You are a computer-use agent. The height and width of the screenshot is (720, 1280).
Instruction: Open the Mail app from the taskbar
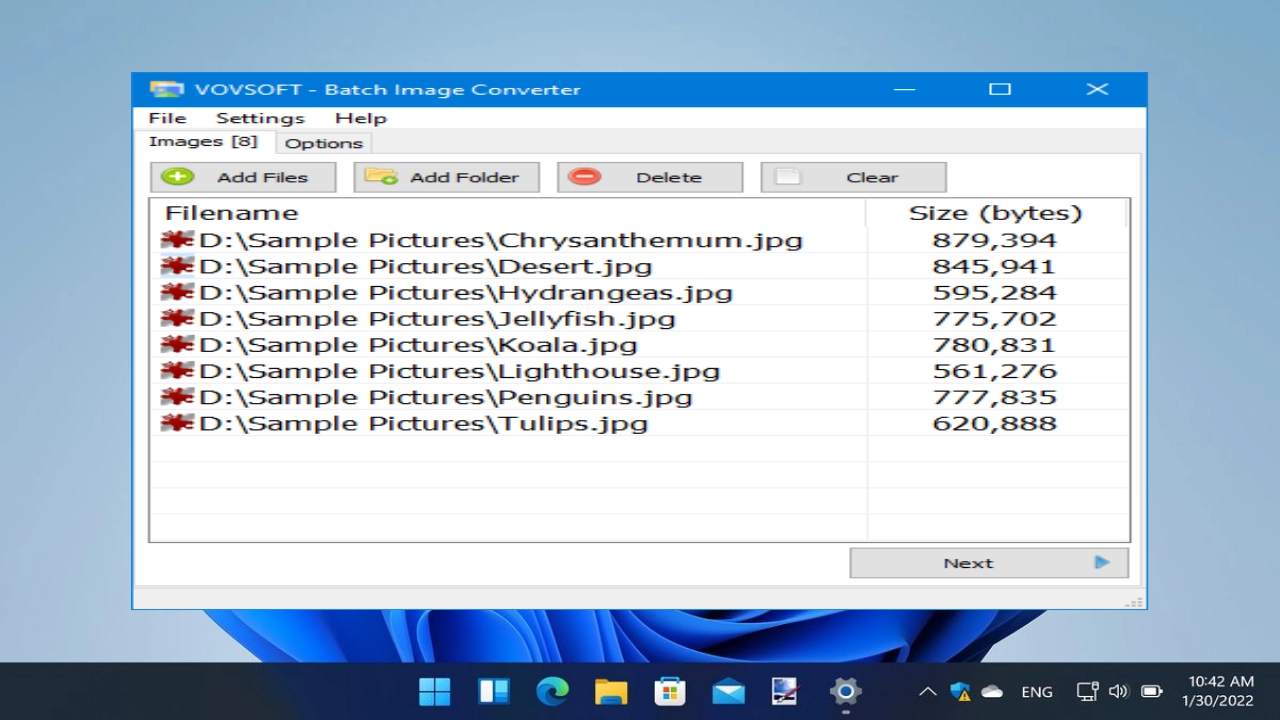click(x=728, y=691)
